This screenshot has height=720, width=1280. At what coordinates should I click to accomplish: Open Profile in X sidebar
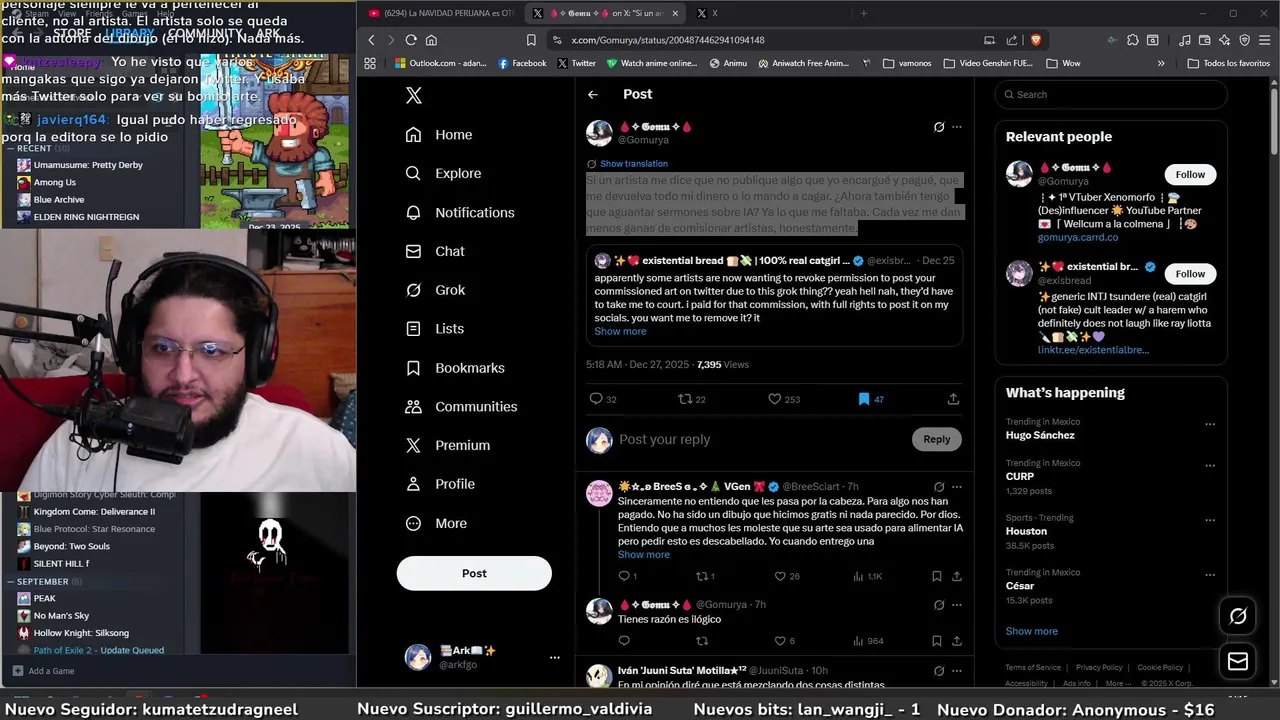440,484
